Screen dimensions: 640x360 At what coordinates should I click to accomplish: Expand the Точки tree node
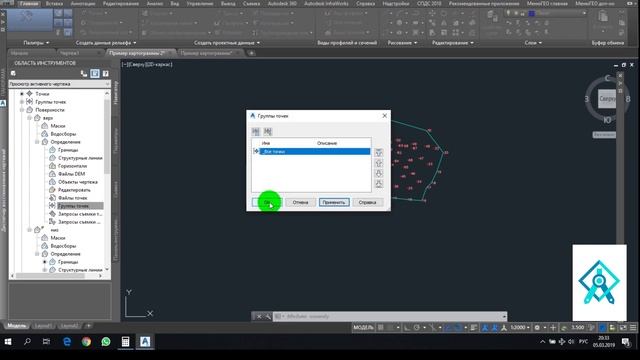(22, 94)
